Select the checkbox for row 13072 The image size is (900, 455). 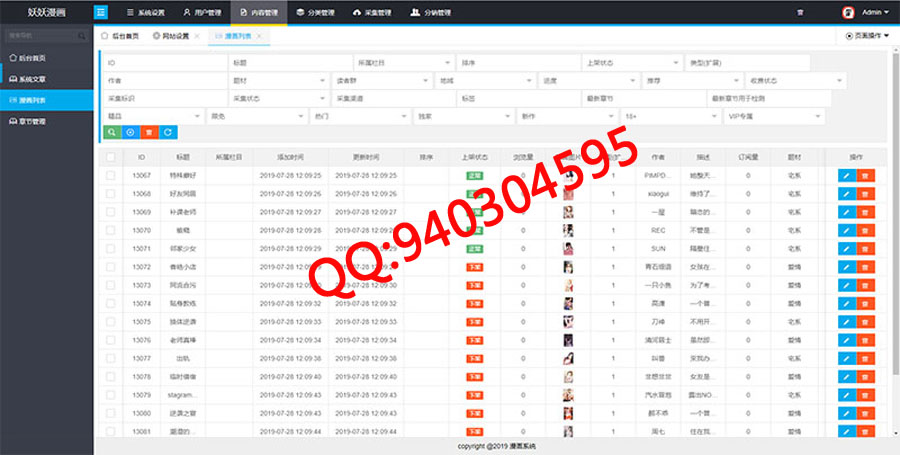click(x=111, y=267)
